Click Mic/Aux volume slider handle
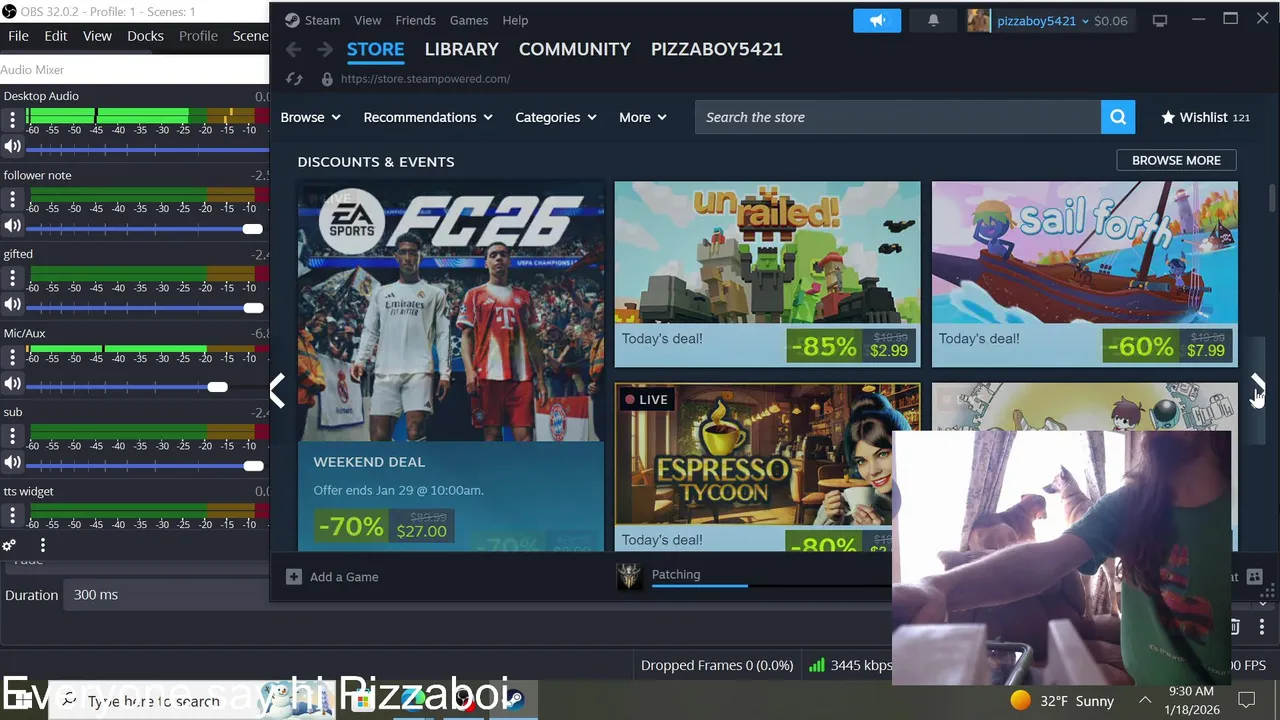The image size is (1280, 720). [x=217, y=387]
